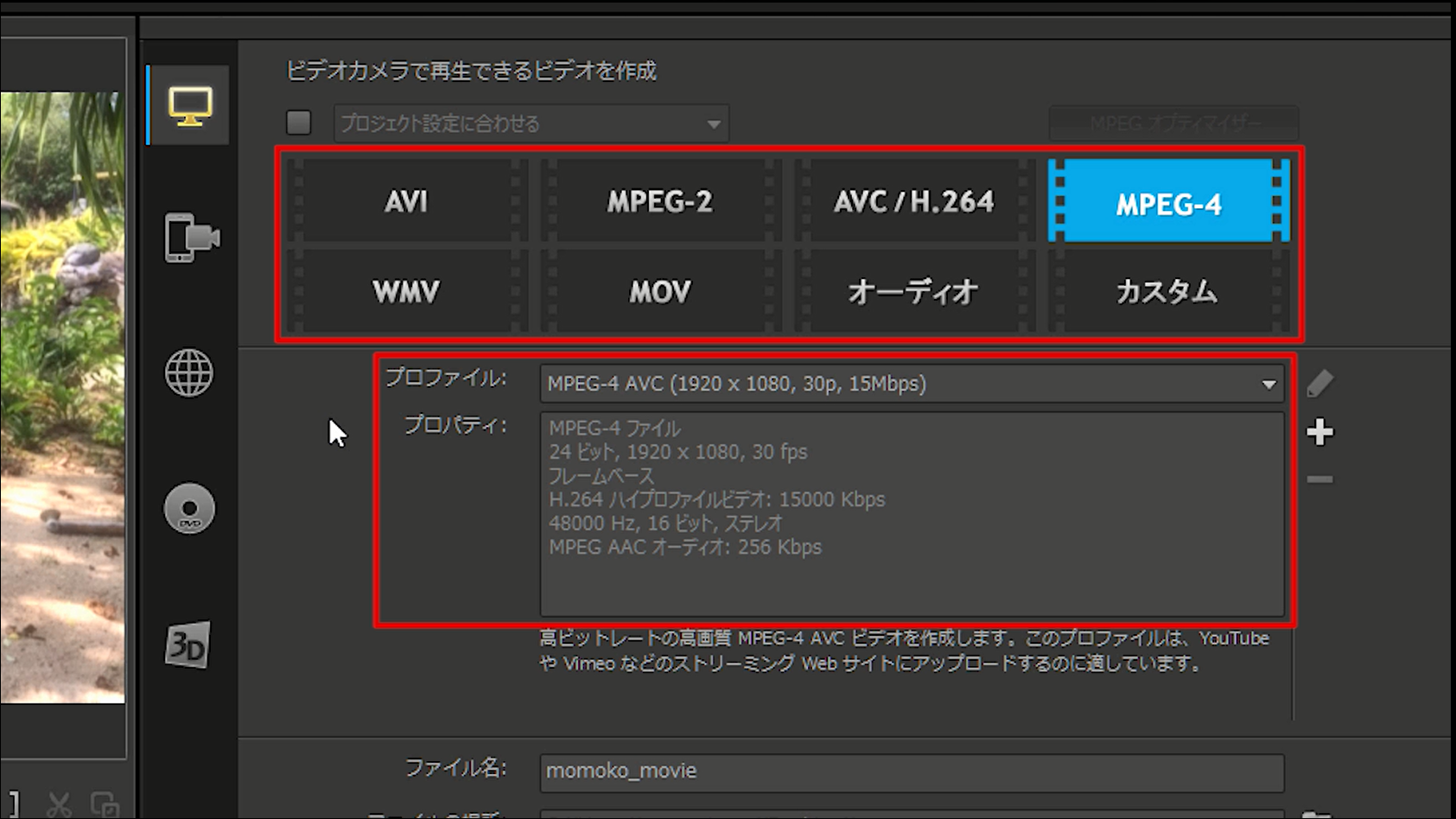
Task: Click the scissors cut icon
Action: click(x=59, y=805)
